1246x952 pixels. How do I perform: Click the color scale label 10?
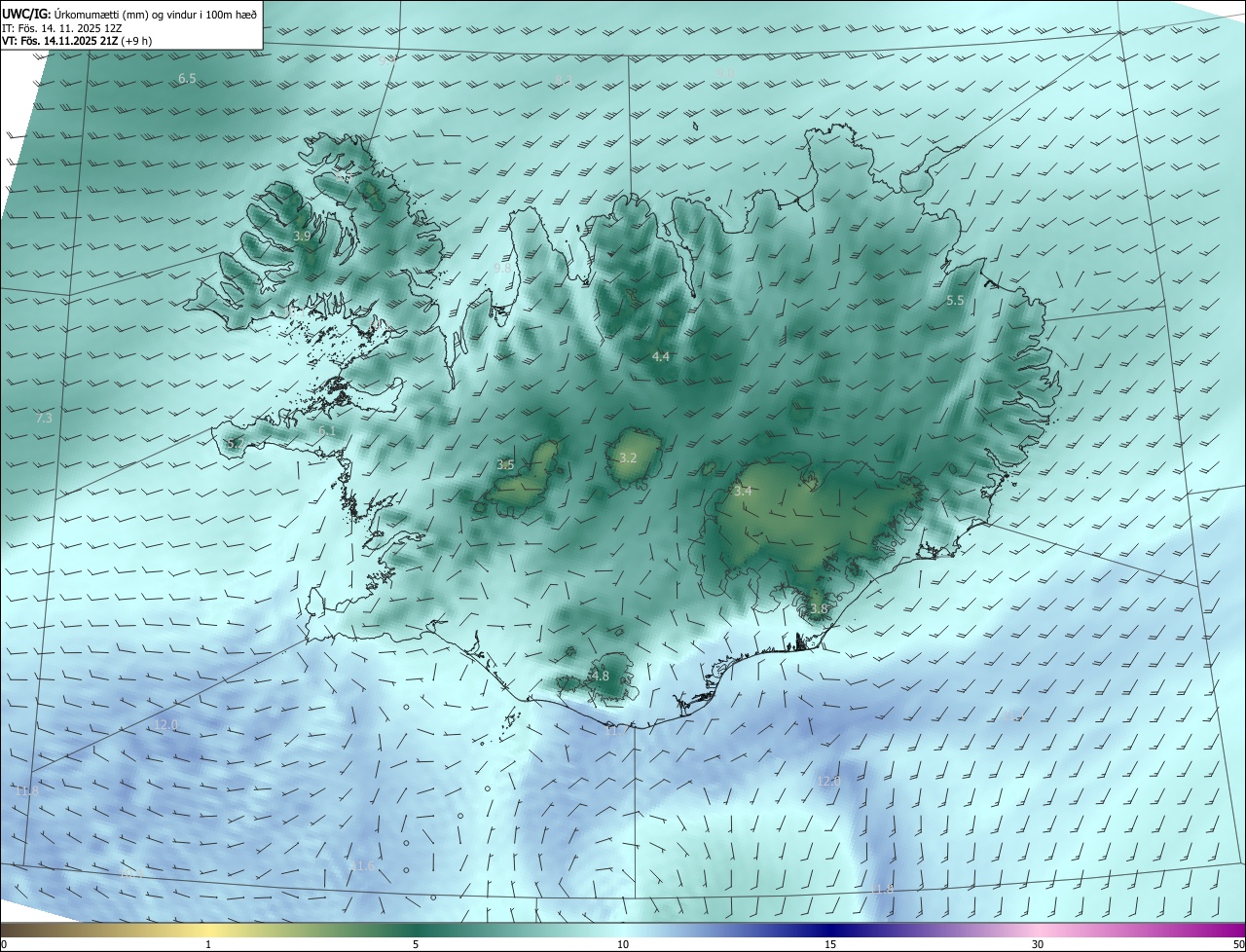(623, 944)
